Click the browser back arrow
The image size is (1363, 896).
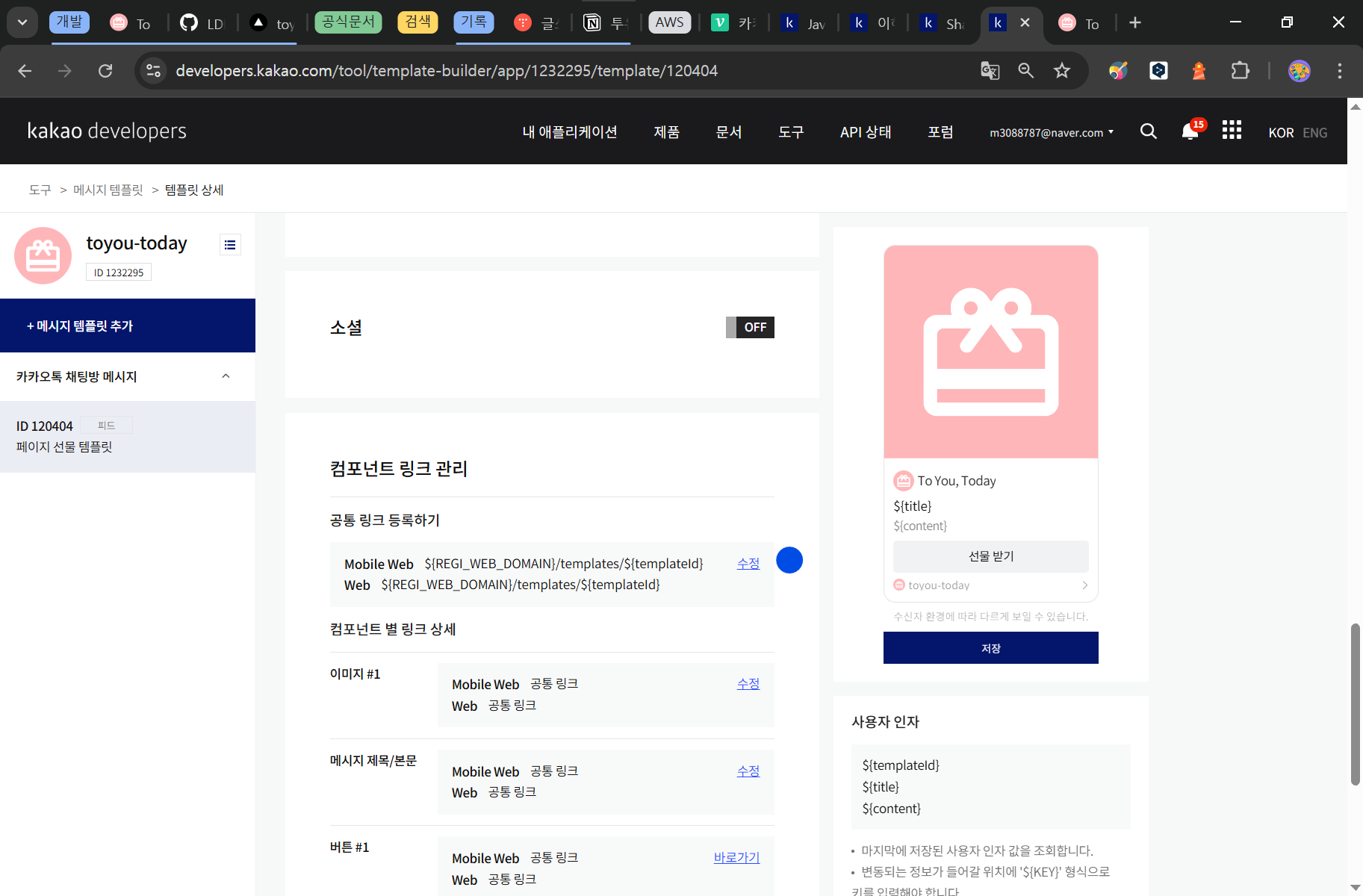tap(25, 71)
